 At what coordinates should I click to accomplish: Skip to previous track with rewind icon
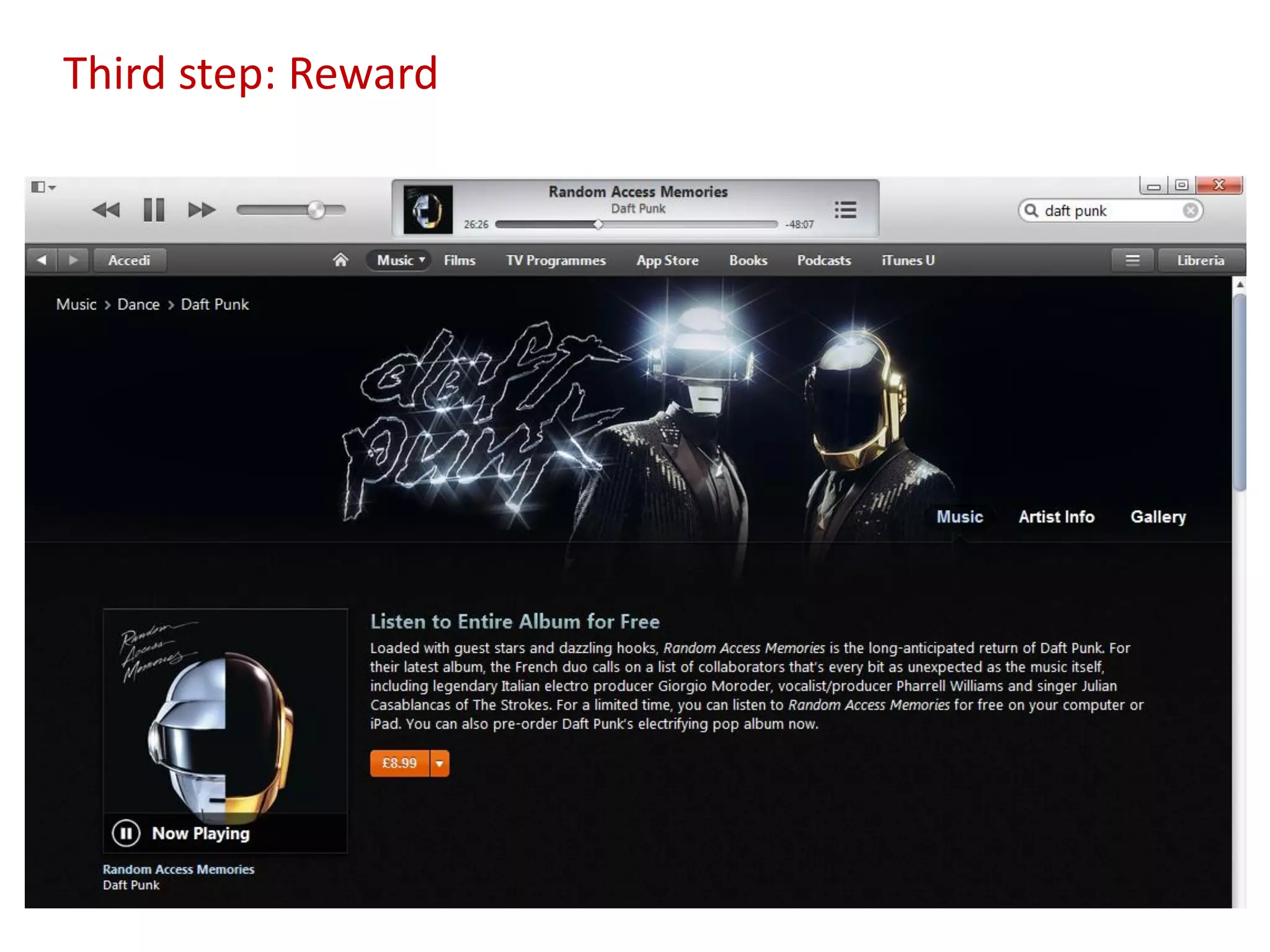[106, 210]
